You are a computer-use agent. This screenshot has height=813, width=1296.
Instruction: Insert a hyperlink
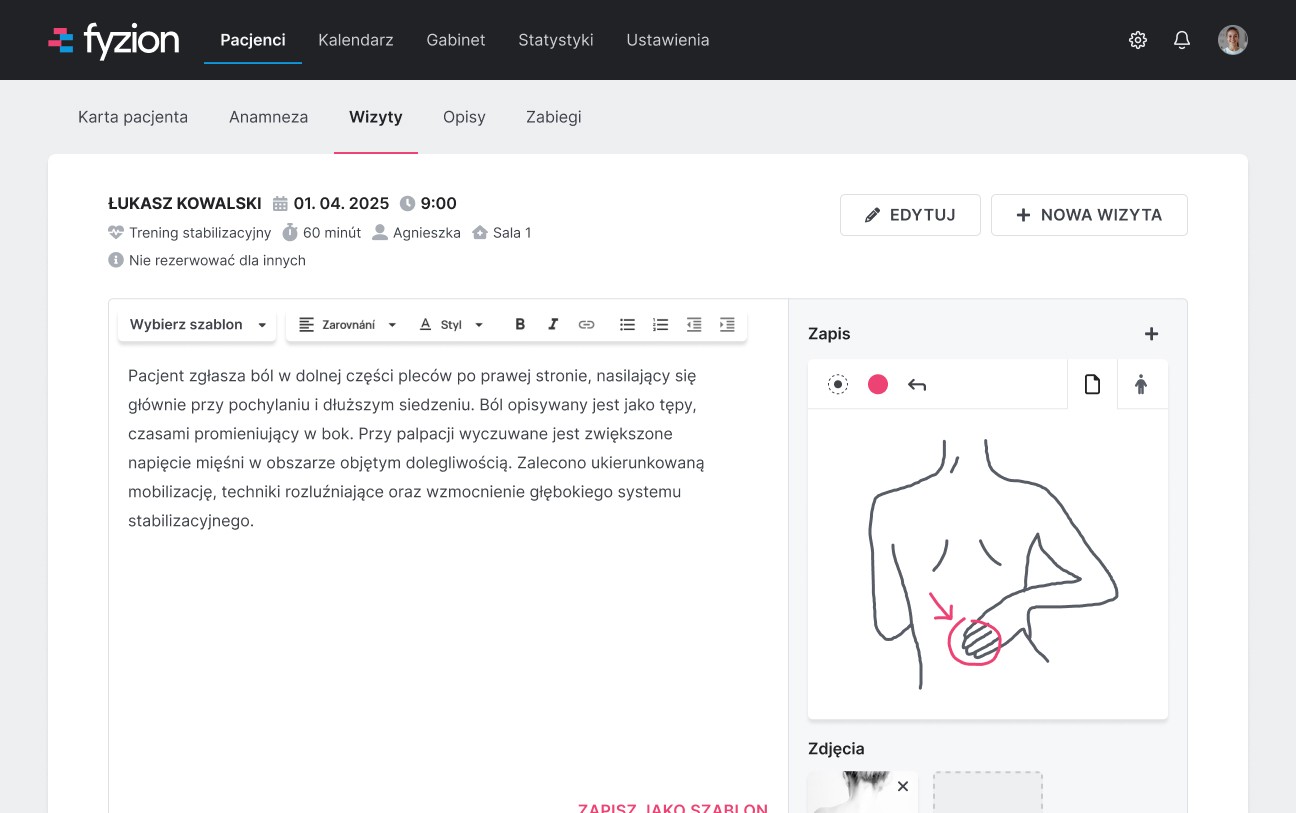point(587,325)
